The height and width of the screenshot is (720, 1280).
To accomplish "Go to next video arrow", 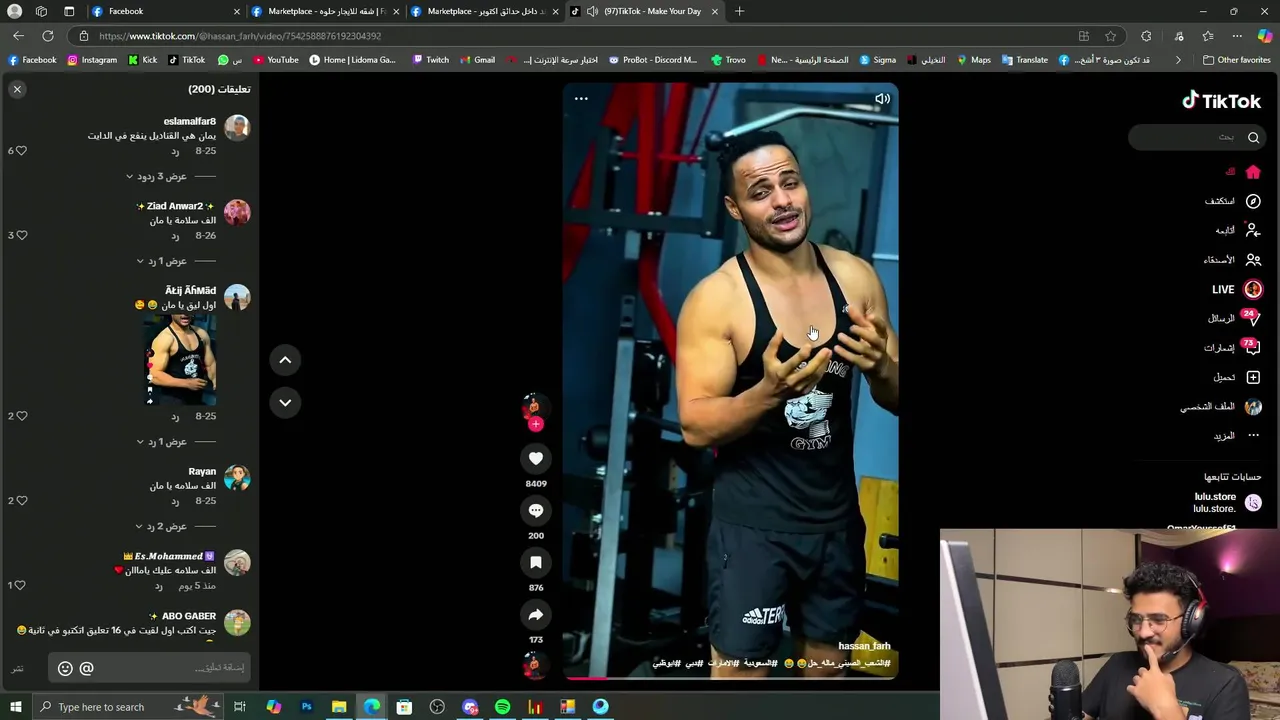I will 285,402.
